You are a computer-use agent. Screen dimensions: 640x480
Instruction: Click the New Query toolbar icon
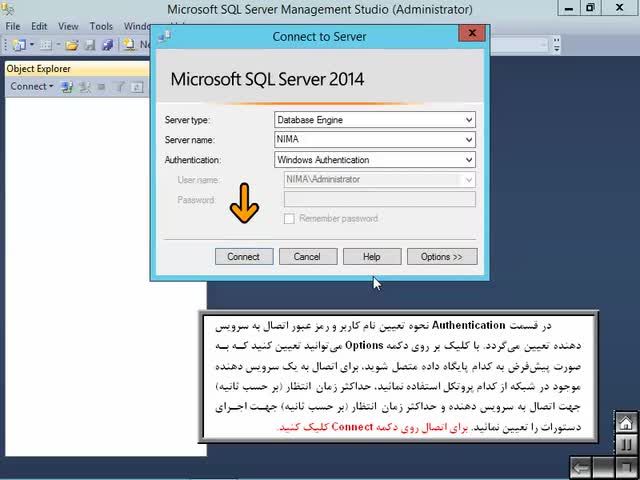click(130, 44)
